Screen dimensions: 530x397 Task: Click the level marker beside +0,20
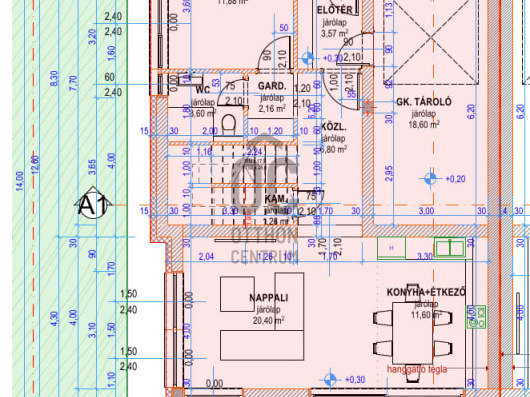(430, 179)
